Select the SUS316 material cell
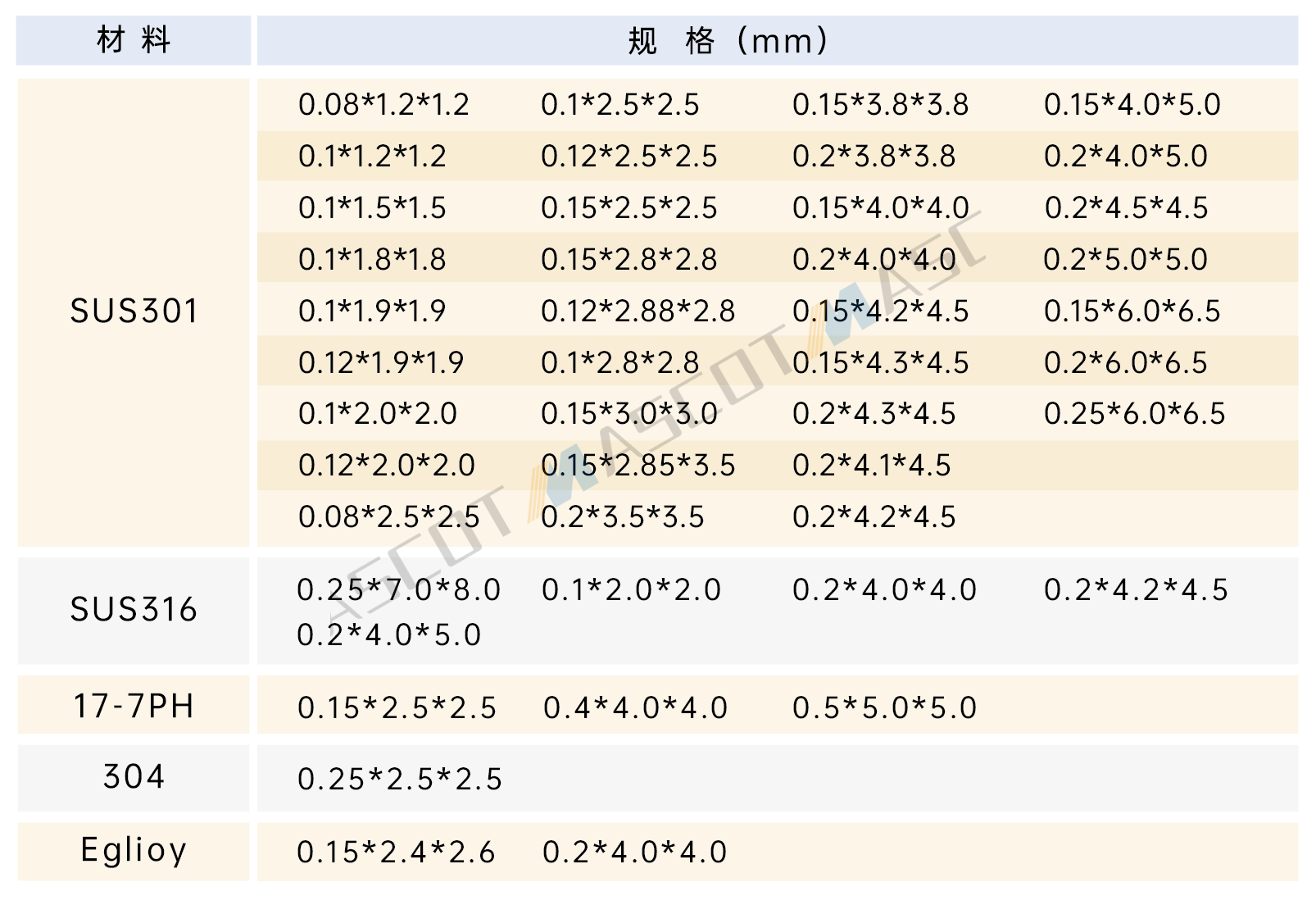The height and width of the screenshot is (905, 1316). pos(134,610)
